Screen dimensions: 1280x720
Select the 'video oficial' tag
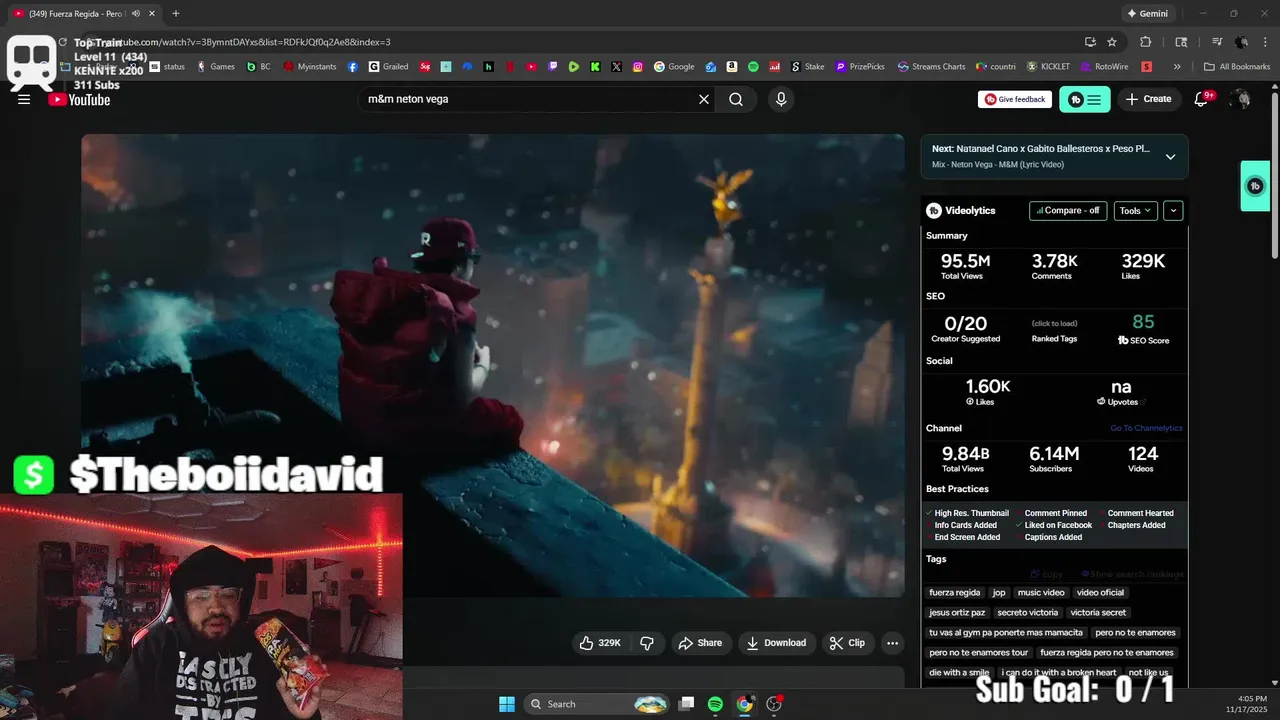point(1101,592)
